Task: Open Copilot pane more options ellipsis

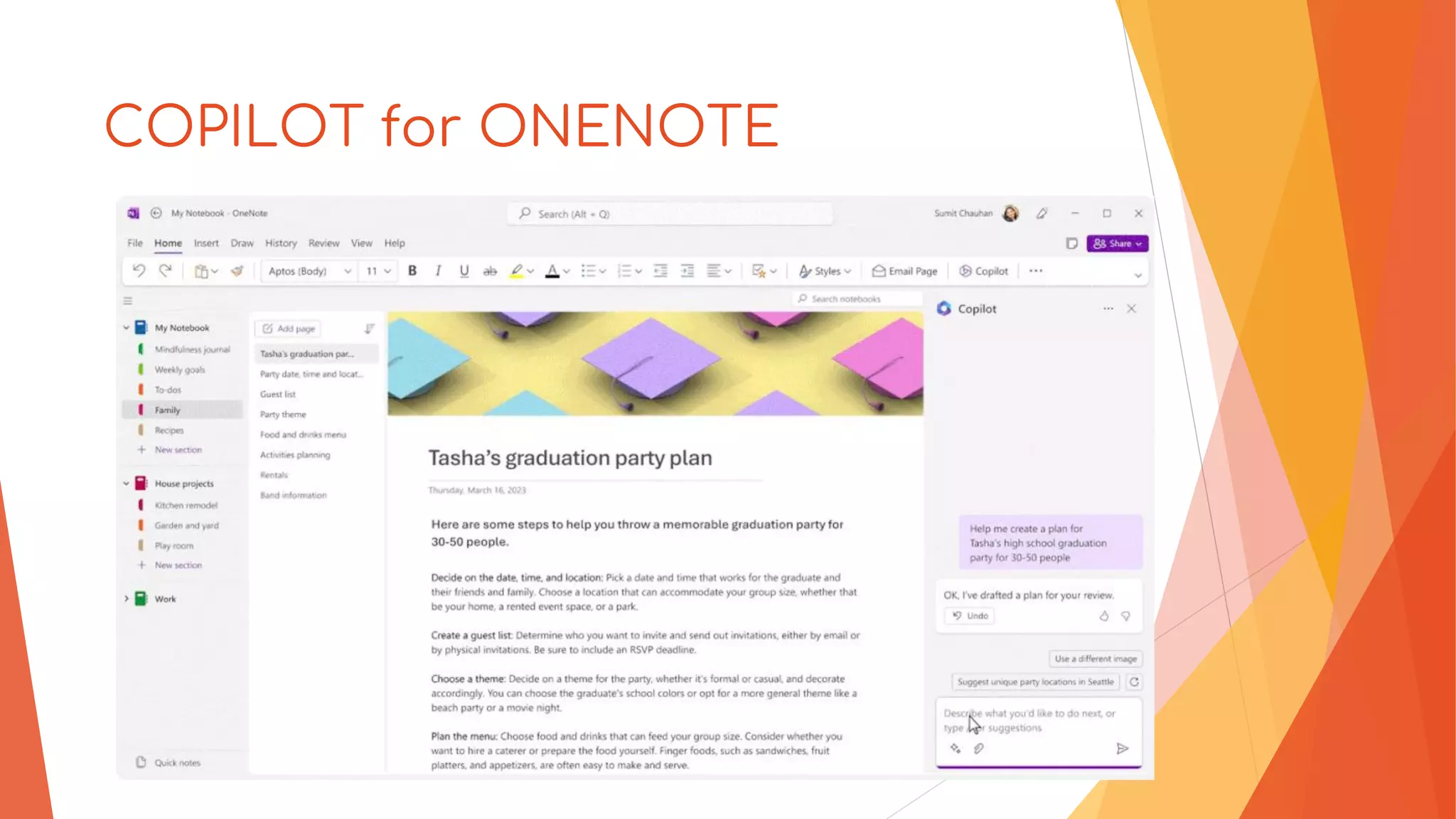Action: (x=1108, y=309)
